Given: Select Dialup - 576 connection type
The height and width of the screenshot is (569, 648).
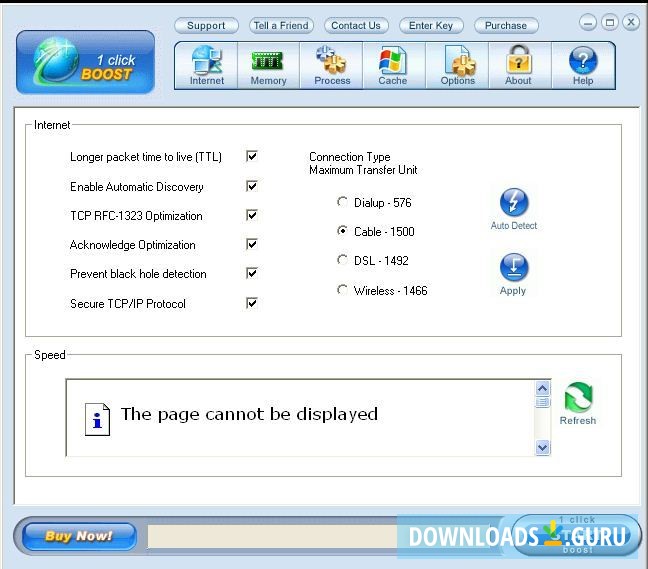Looking at the screenshot, I should pos(342,202).
